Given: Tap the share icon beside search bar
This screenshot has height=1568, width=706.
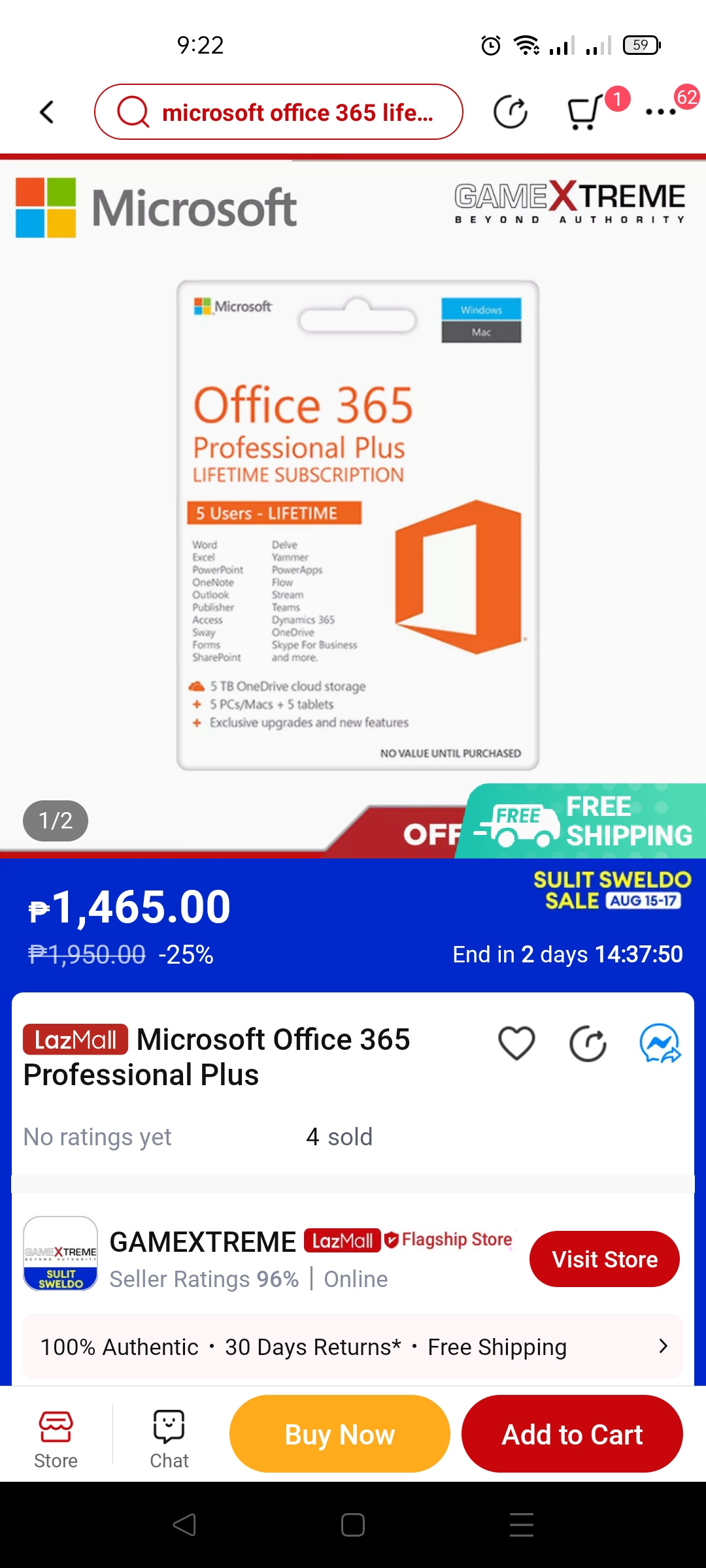Looking at the screenshot, I should click(x=511, y=112).
